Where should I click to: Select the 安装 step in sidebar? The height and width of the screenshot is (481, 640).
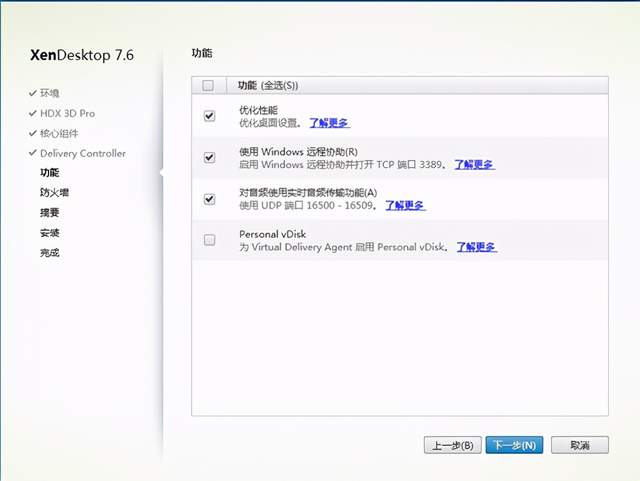[49, 233]
